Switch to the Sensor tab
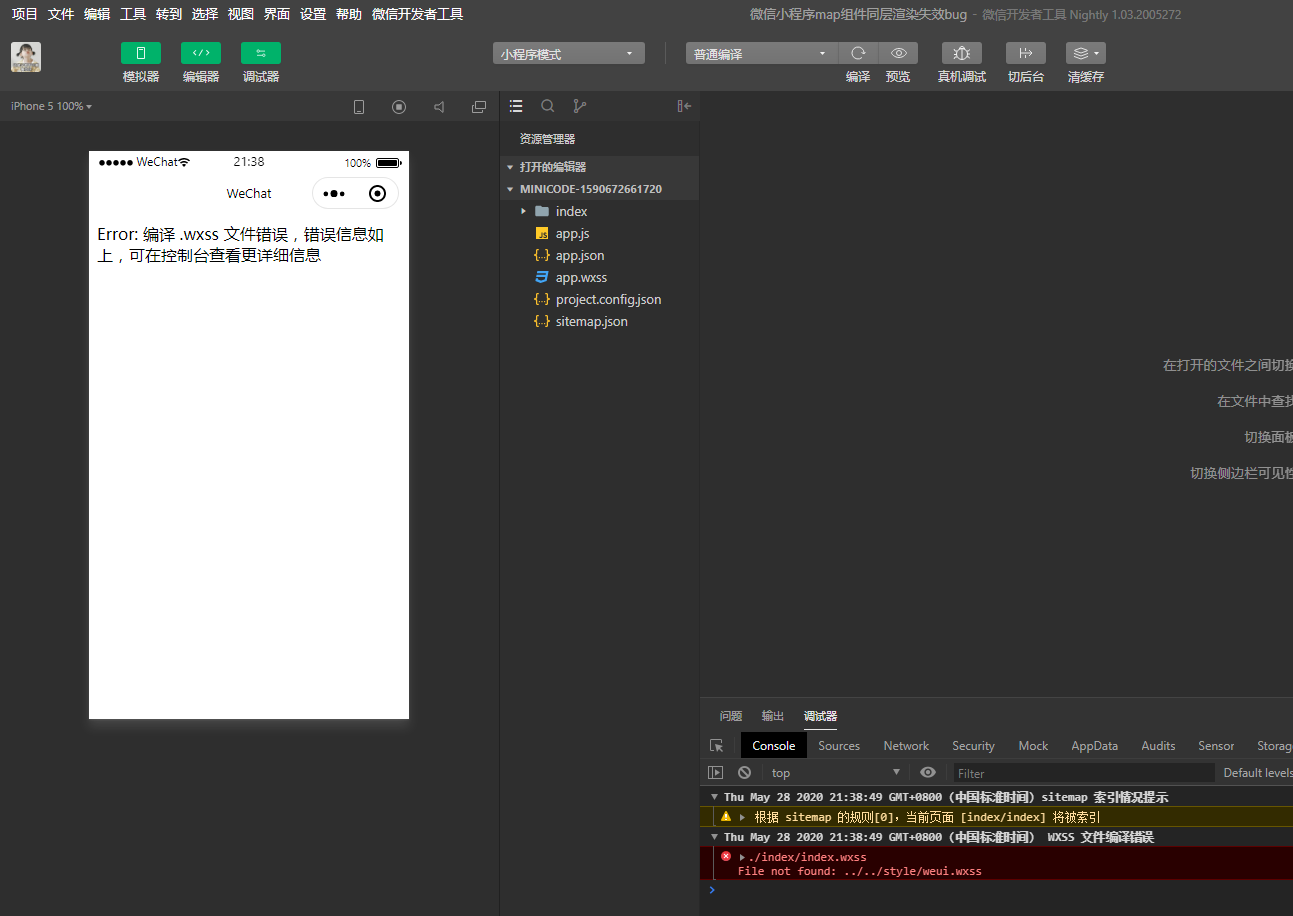 click(1216, 746)
